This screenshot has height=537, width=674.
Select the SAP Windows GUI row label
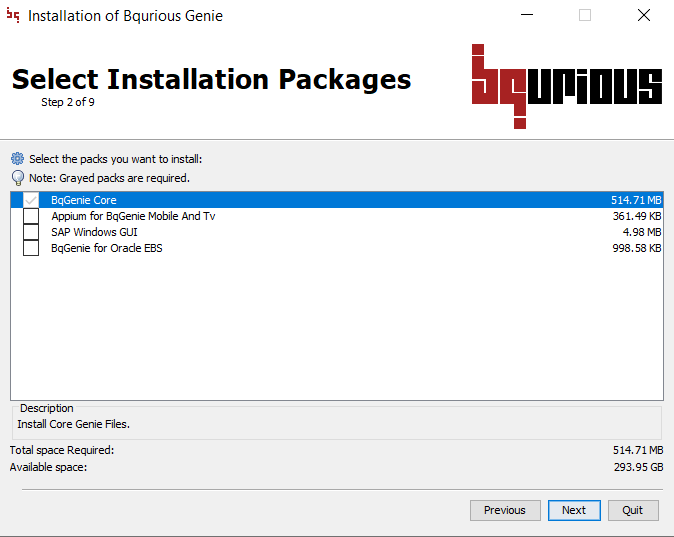(94, 232)
